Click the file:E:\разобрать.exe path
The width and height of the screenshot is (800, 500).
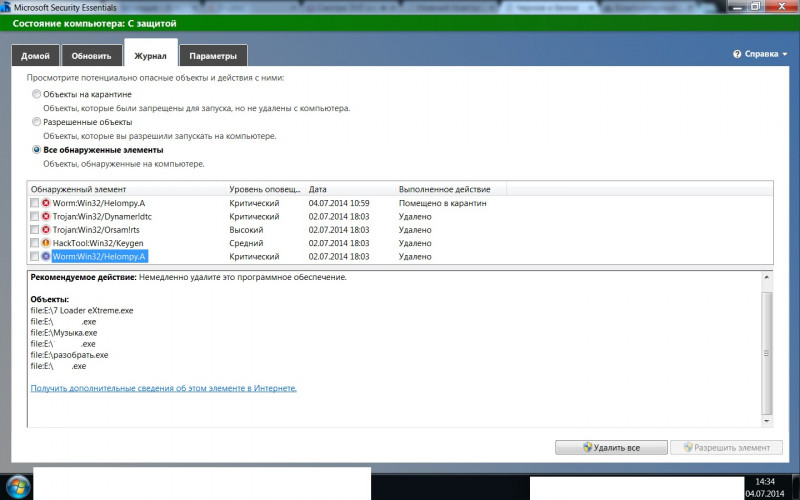pyautogui.click(x=69, y=355)
